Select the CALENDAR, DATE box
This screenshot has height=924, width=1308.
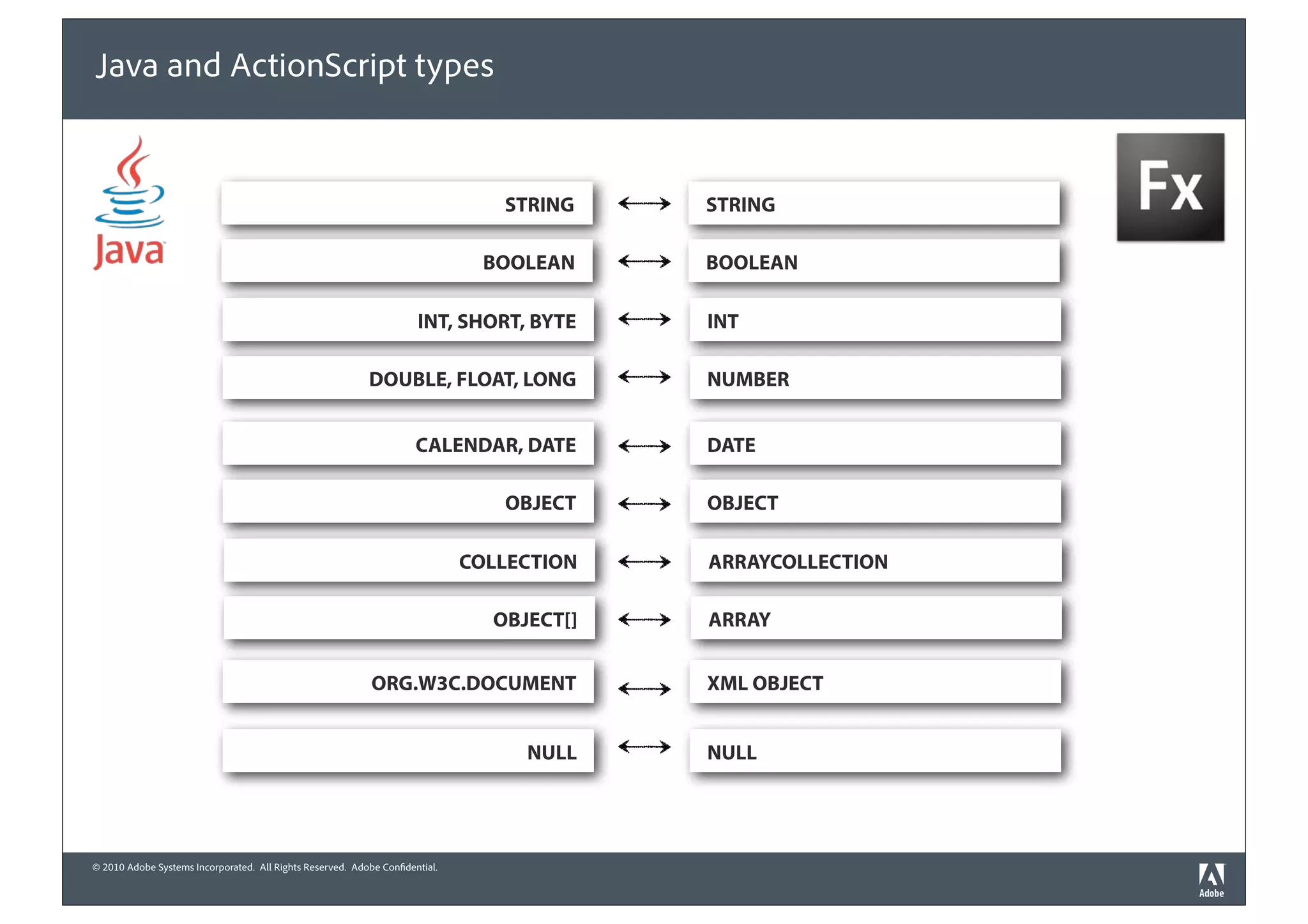(408, 444)
